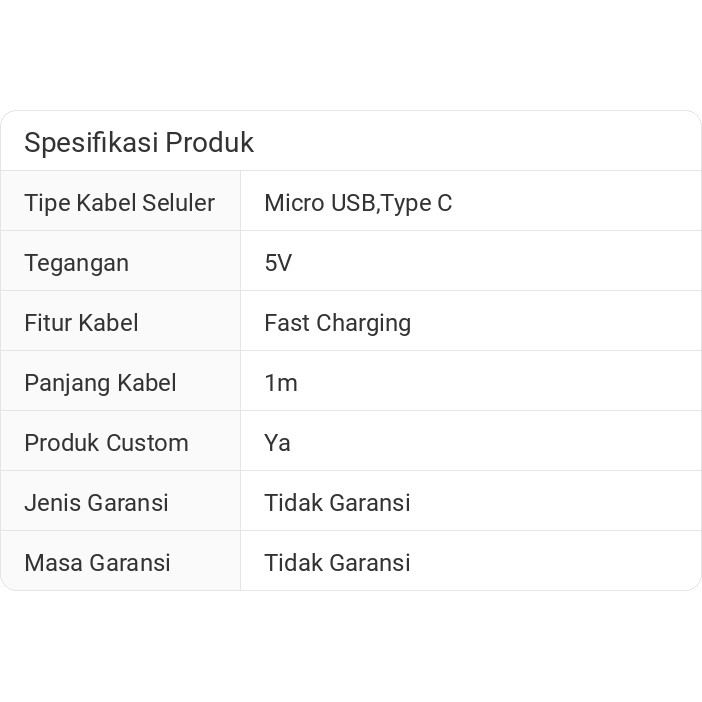Click the "Ya" value for Produk Custom
The height and width of the screenshot is (702, 702).
click(277, 443)
